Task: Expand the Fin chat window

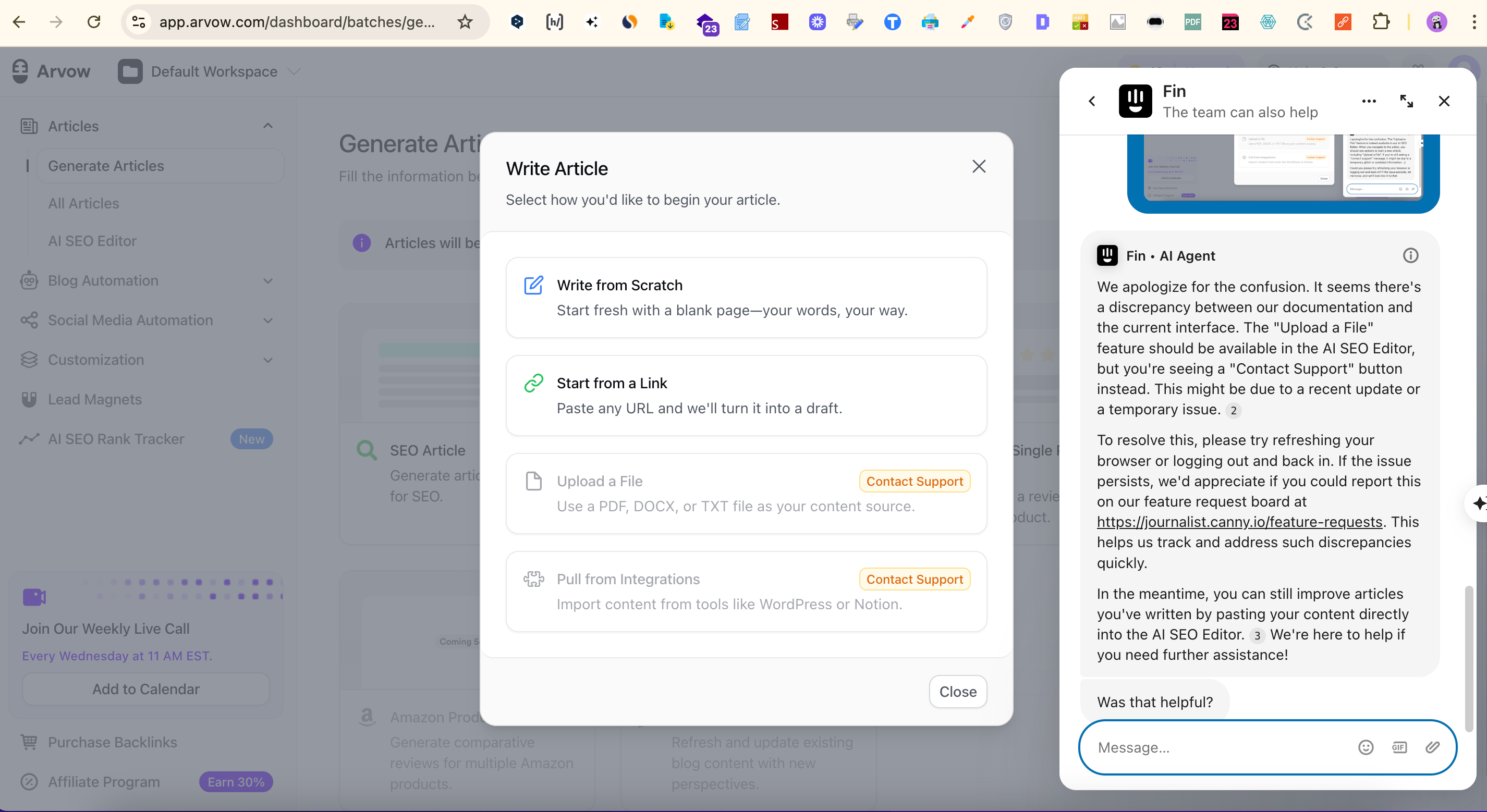Action: pos(1406,102)
